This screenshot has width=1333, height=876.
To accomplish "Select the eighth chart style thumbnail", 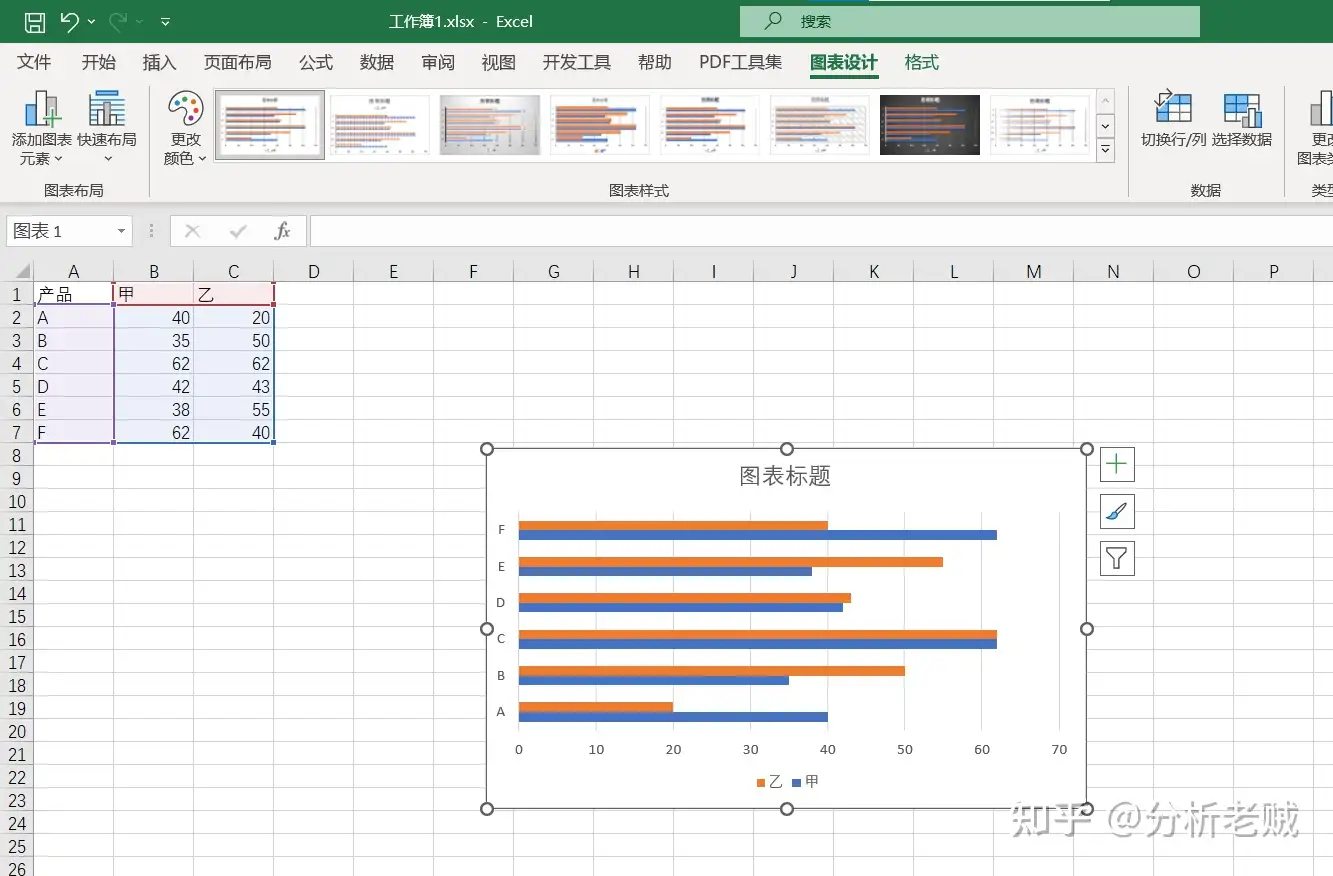I will coord(1040,125).
